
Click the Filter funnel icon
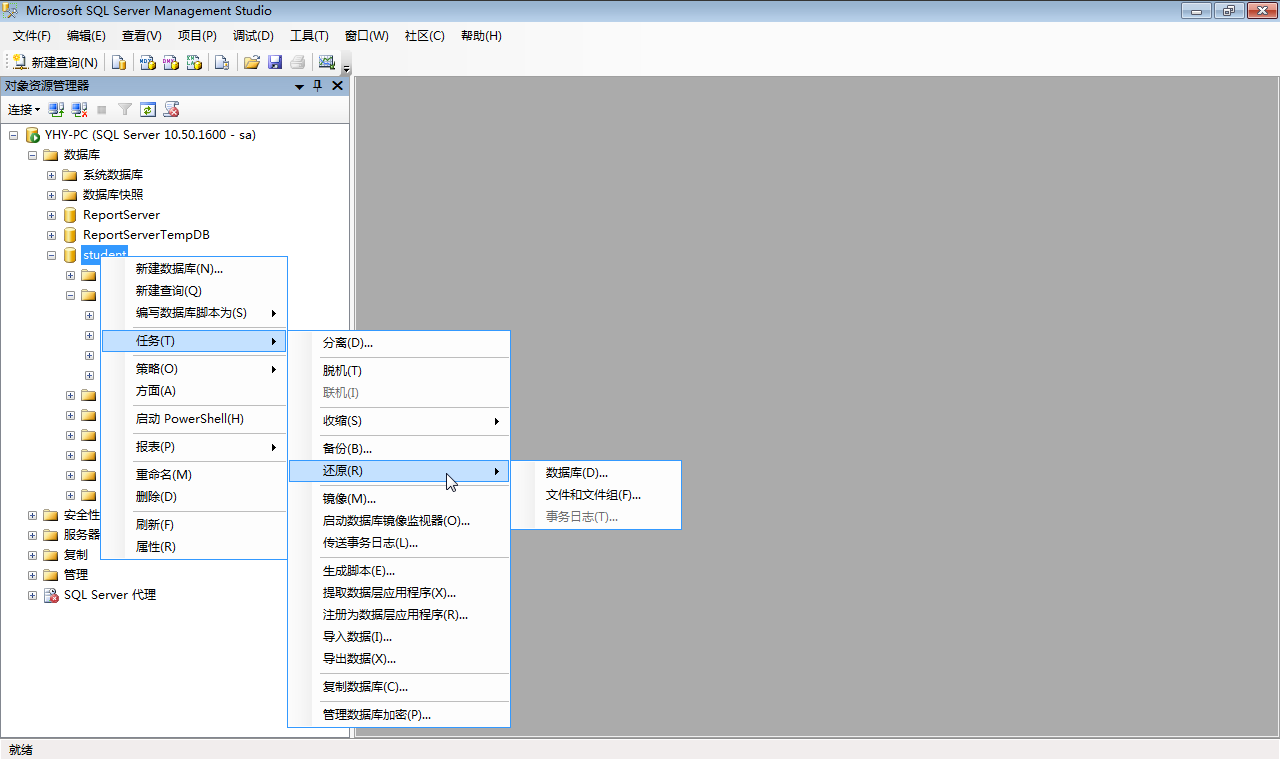125,109
